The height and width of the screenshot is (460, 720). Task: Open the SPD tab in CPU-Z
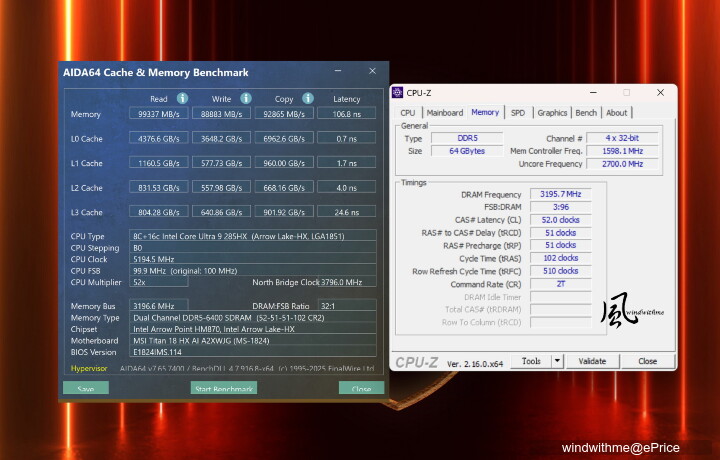[x=518, y=113]
